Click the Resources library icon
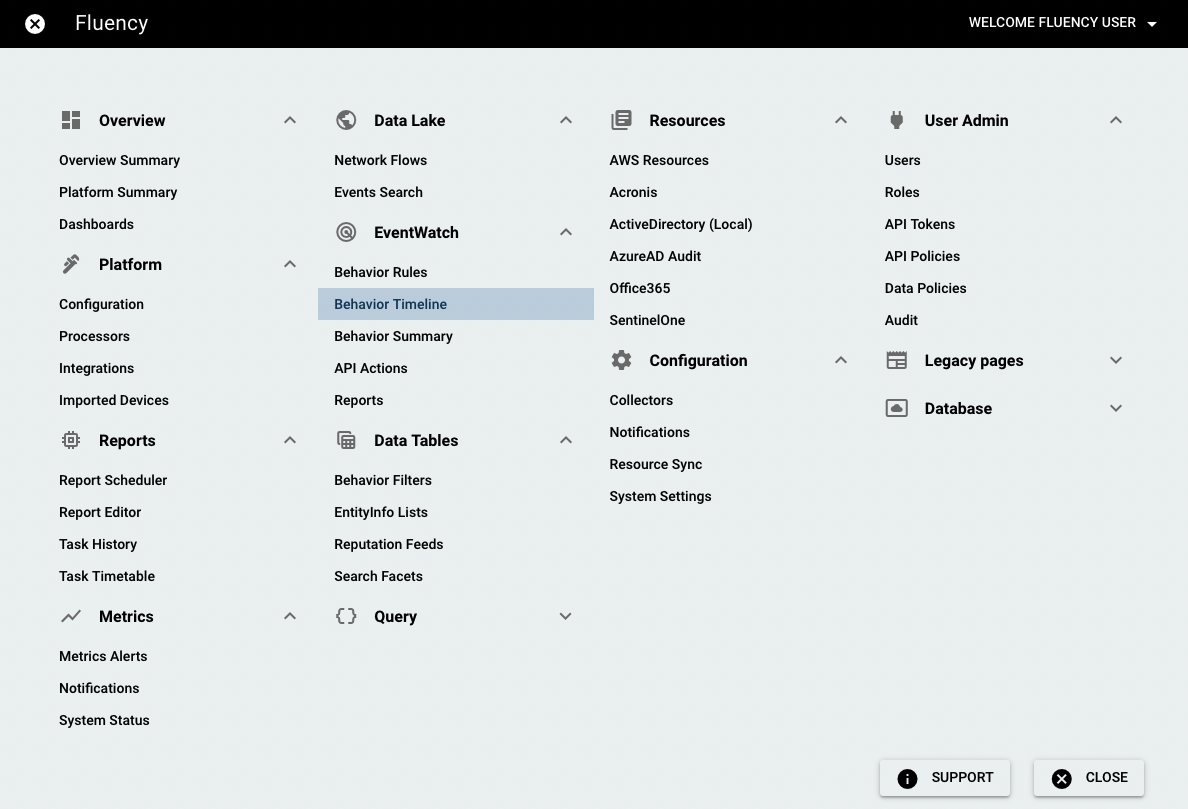This screenshot has height=809, width=1188. pyautogui.click(x=621, y=120)
